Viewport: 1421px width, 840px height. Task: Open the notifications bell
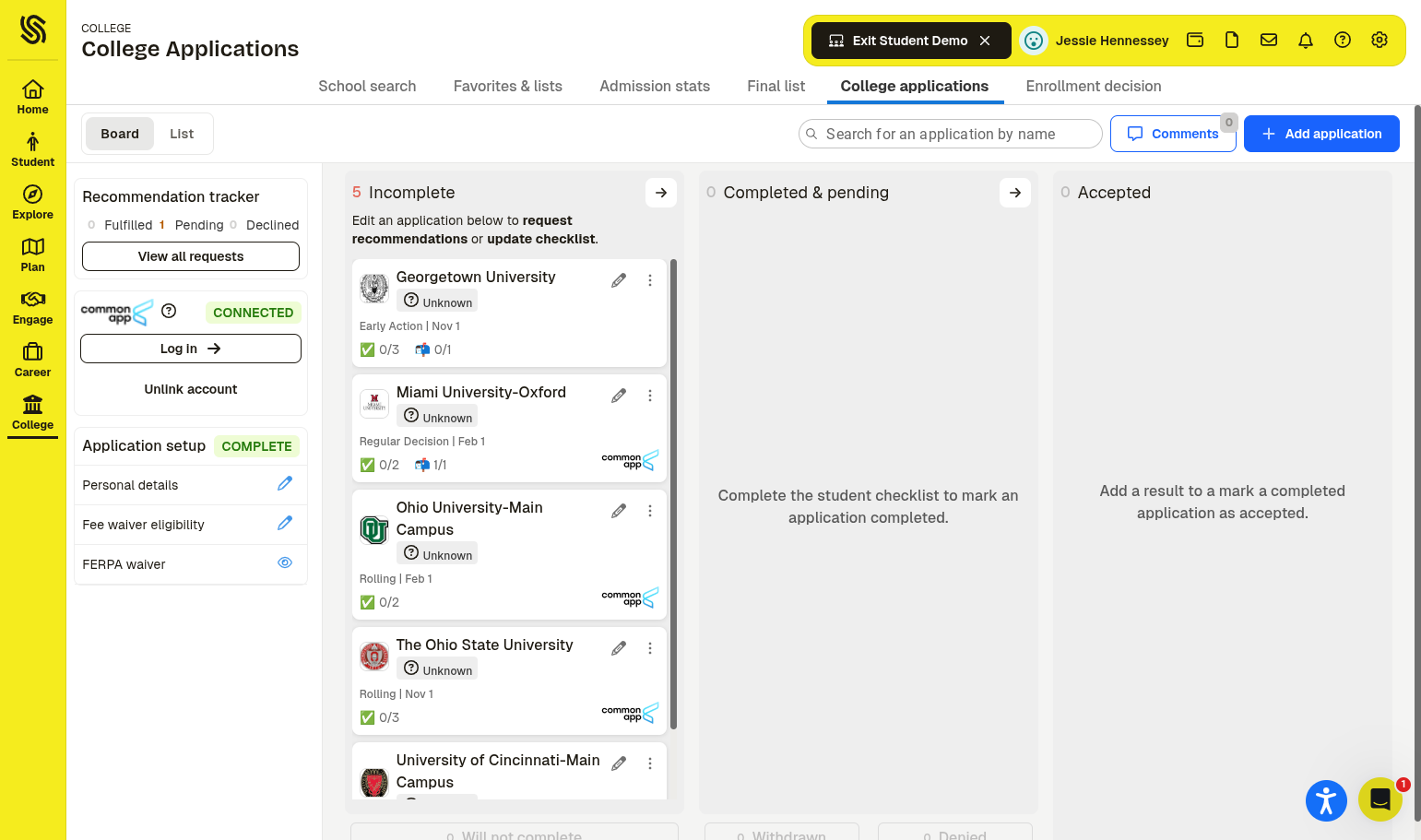1306,40
